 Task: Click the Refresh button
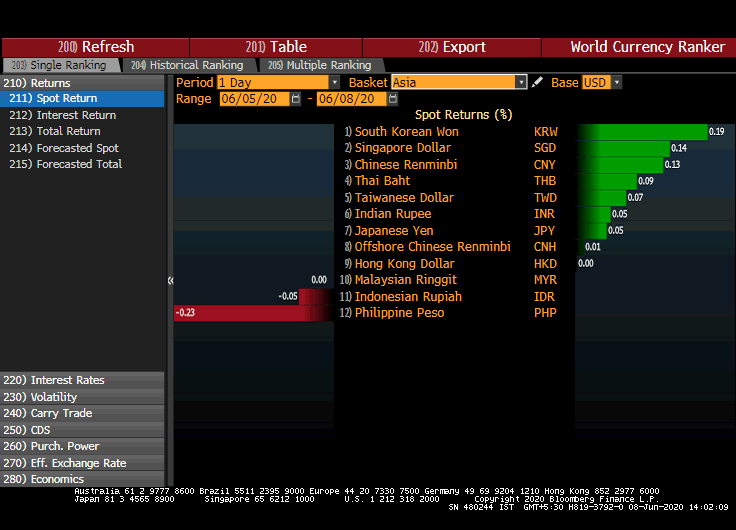(x=96, y=47)
